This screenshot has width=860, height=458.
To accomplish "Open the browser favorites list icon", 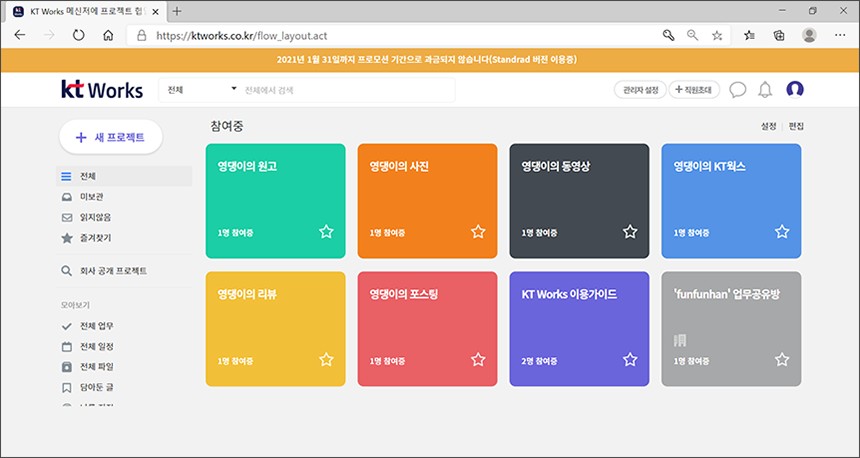I will pyautogui.click(x=749, y=36).
